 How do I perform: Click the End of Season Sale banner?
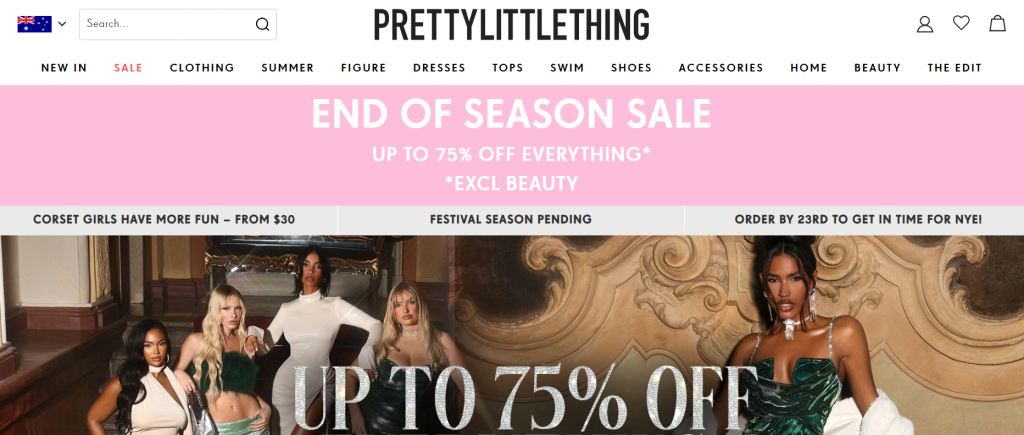point(512,145)
